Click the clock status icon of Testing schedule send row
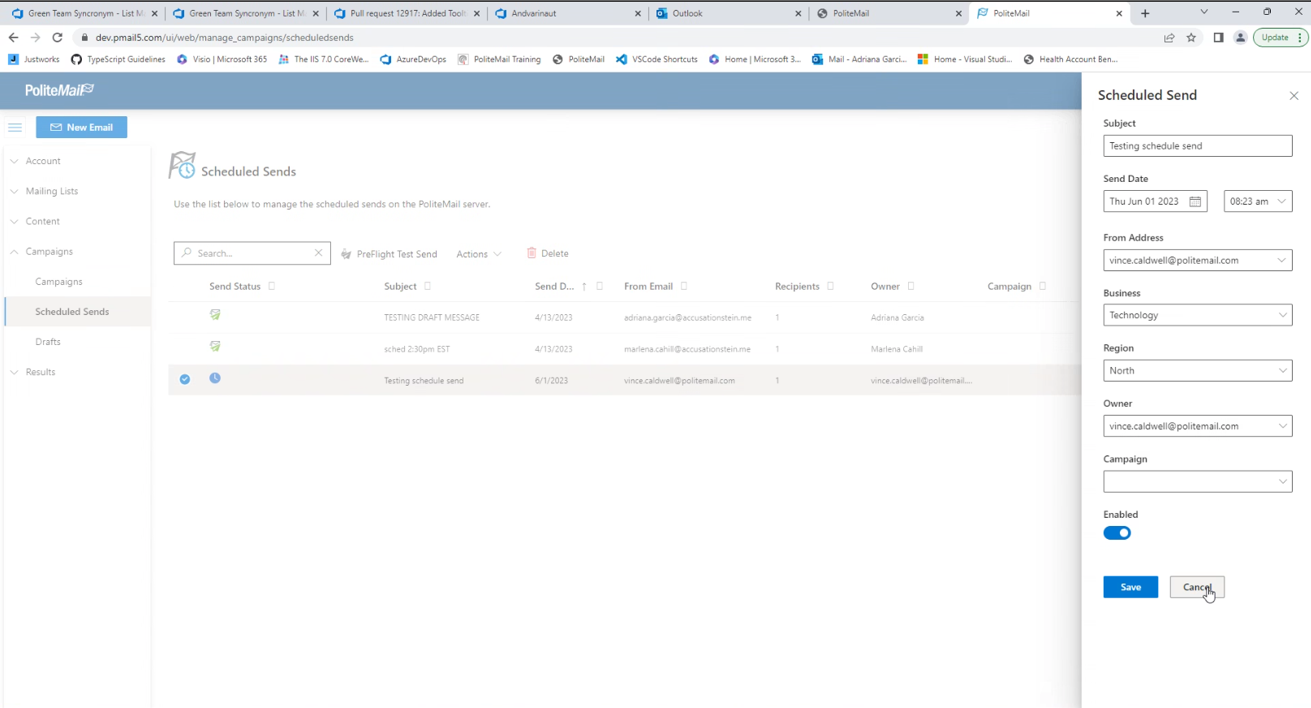 tap(215, 379)
